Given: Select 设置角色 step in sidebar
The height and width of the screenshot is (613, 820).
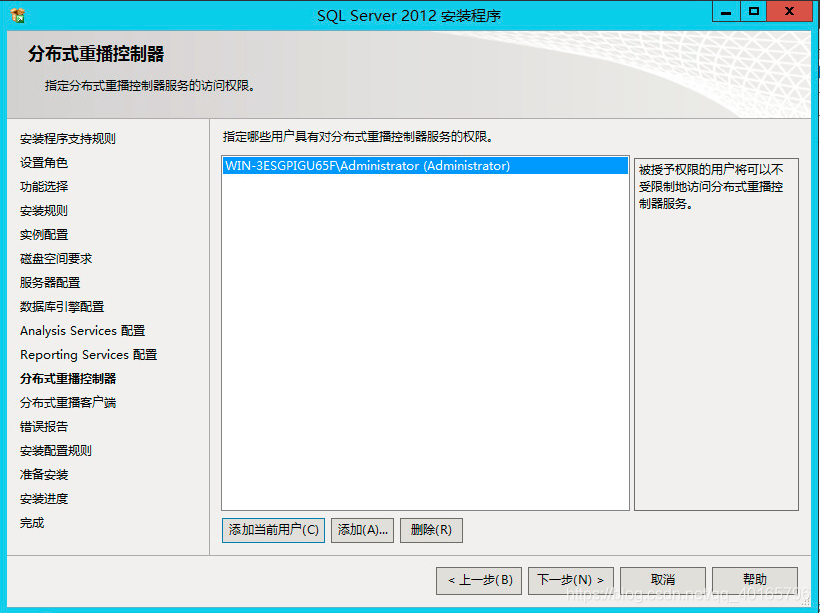Looking at the screenshot, I should pos(44,163).
